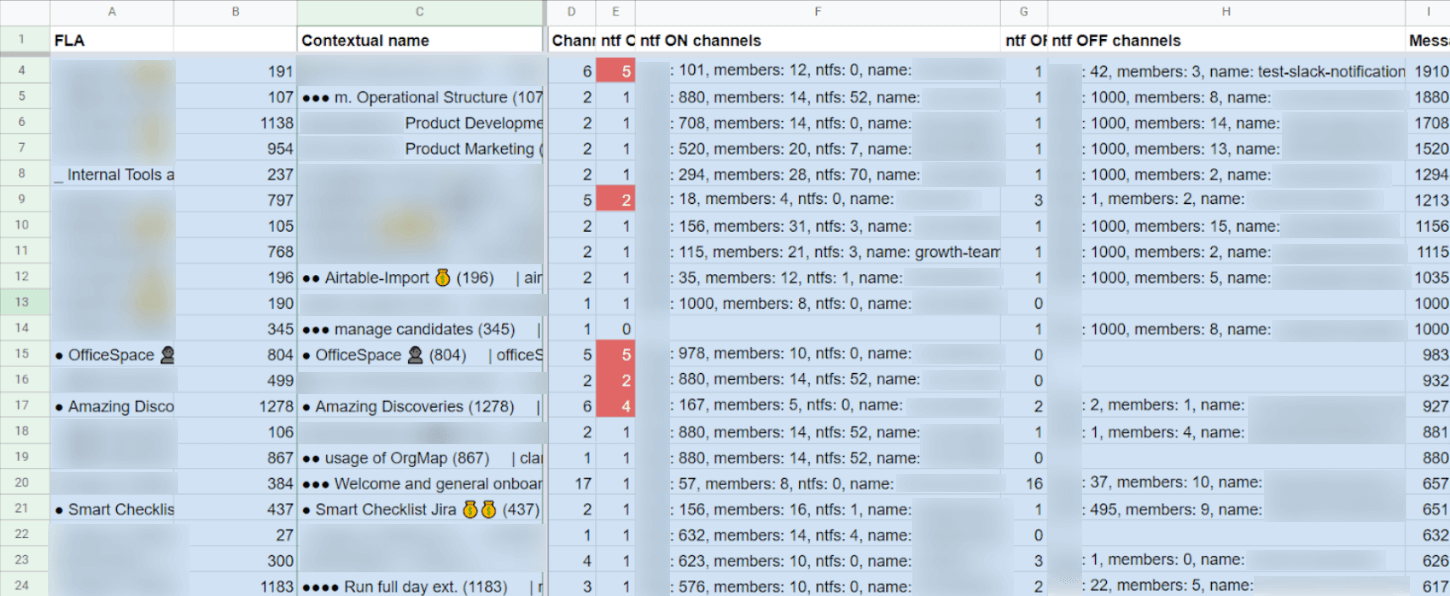1450x596 pixels.
Task: Select red cell '5' in row 4
Action: tap(615, 71)
